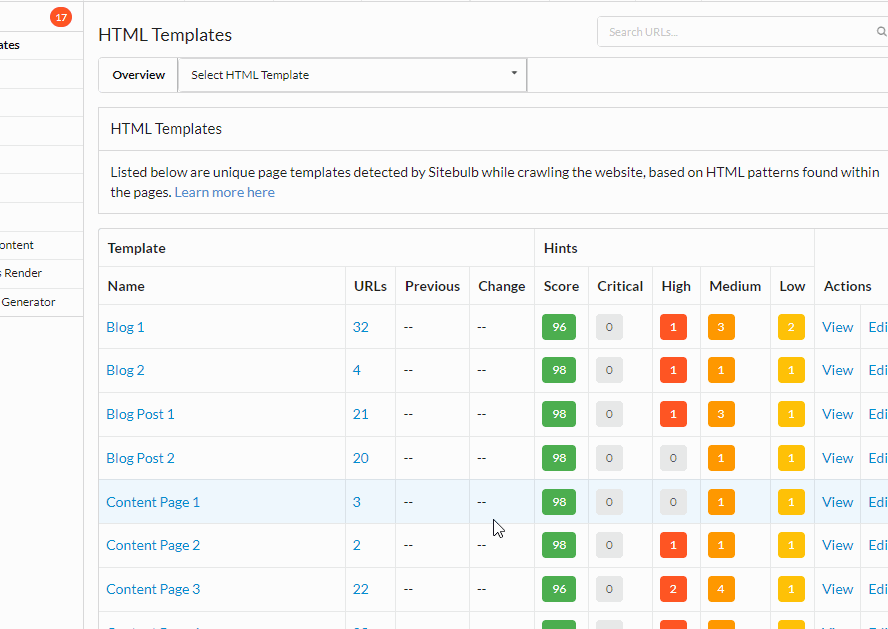Open the Content Page 1 template
Viewport: 888px width, 629px height.
point(153,502)
